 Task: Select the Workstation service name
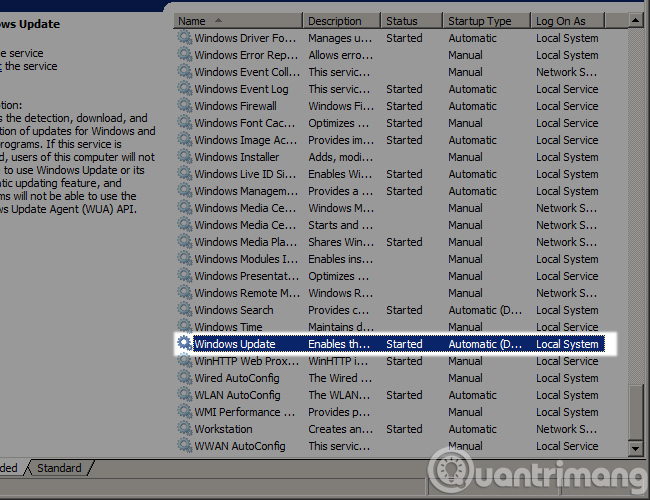pos(223,429)
